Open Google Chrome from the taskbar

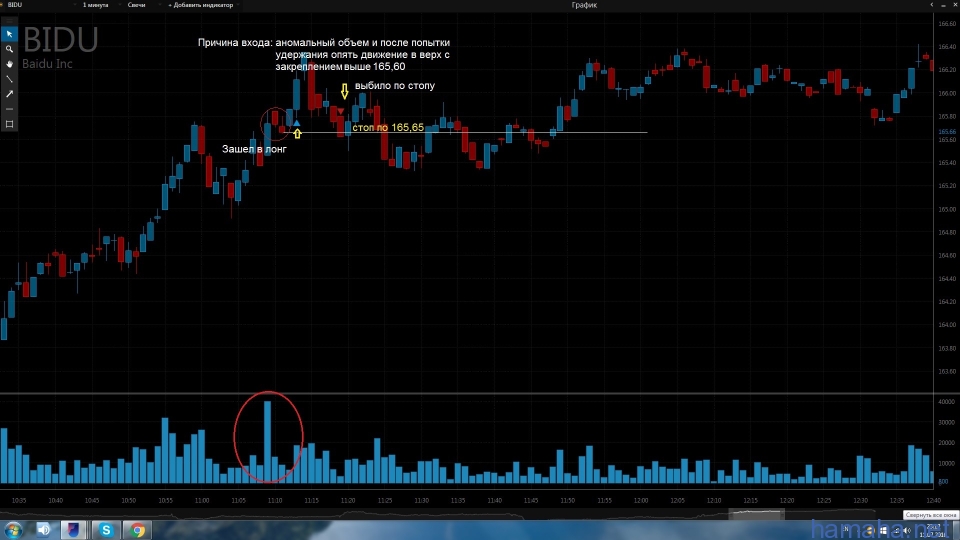pyautogui.click(x=138, y=530)
